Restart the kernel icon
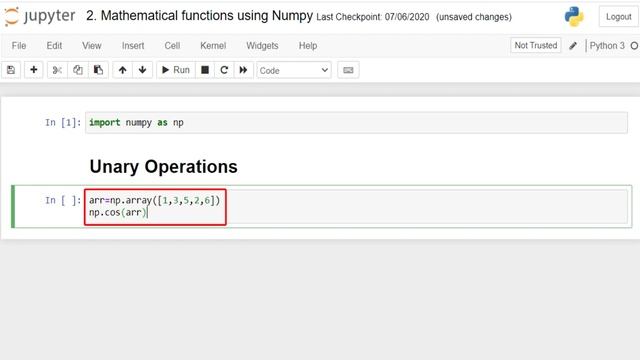The width and height of the screenshot is (640, 360). tap(224, 70)
